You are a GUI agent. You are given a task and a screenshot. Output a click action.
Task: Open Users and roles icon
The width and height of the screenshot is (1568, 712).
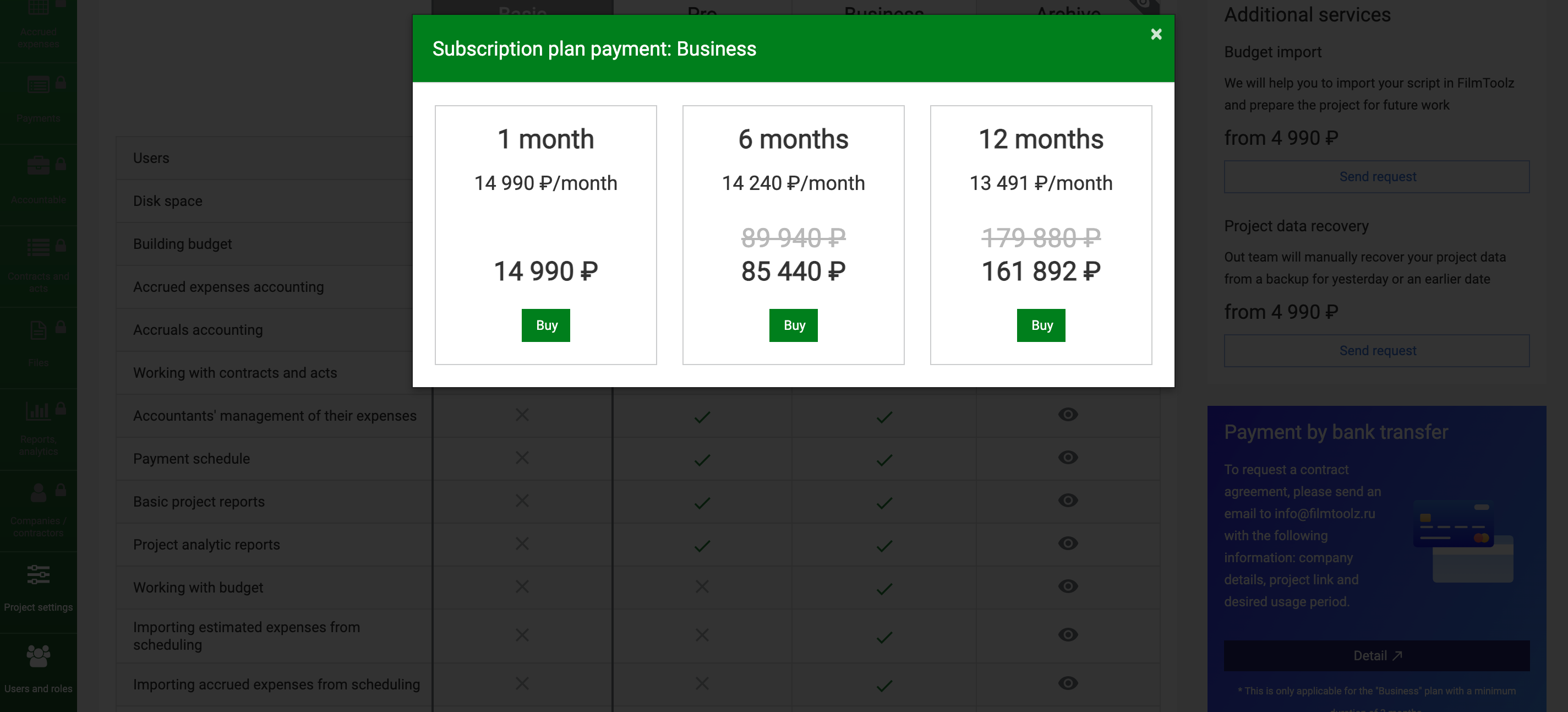tap(39, 656)
